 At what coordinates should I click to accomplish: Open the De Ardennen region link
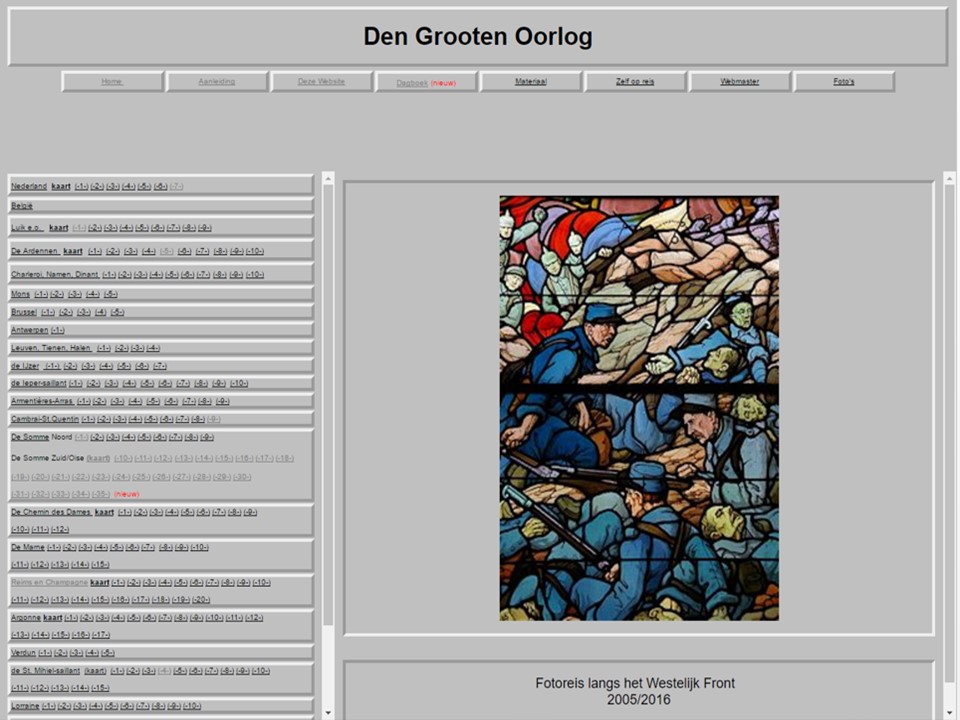coord(35,251)
